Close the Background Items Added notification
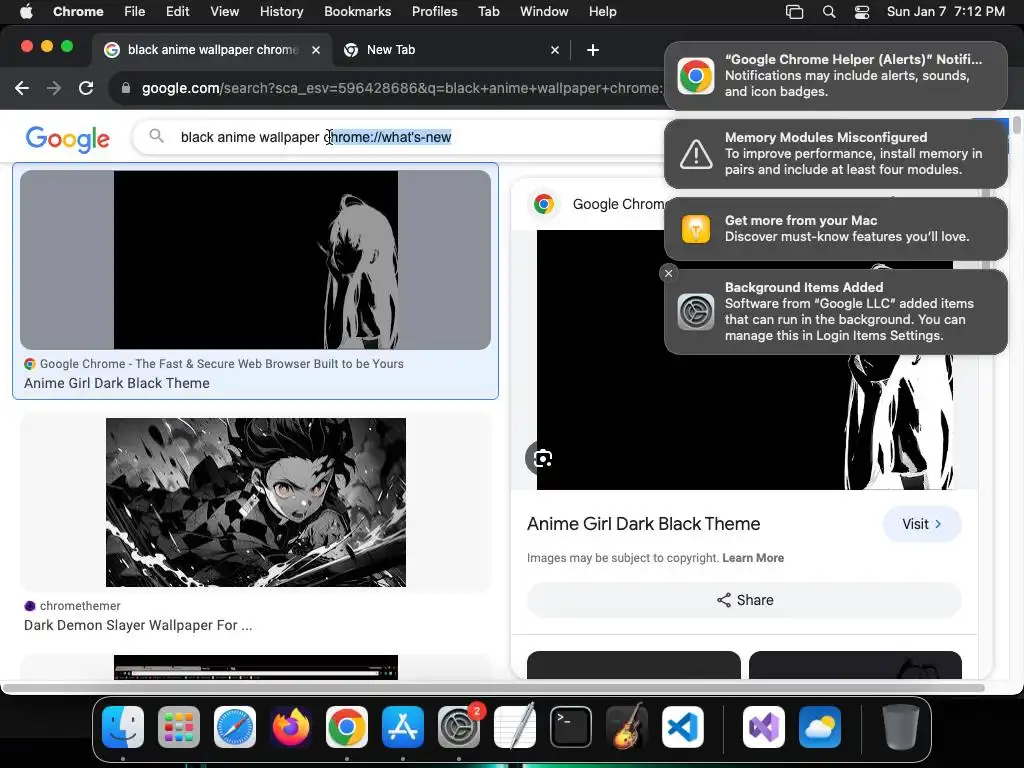Viewport: 1024px width, 768px height. tap(668, 274)
